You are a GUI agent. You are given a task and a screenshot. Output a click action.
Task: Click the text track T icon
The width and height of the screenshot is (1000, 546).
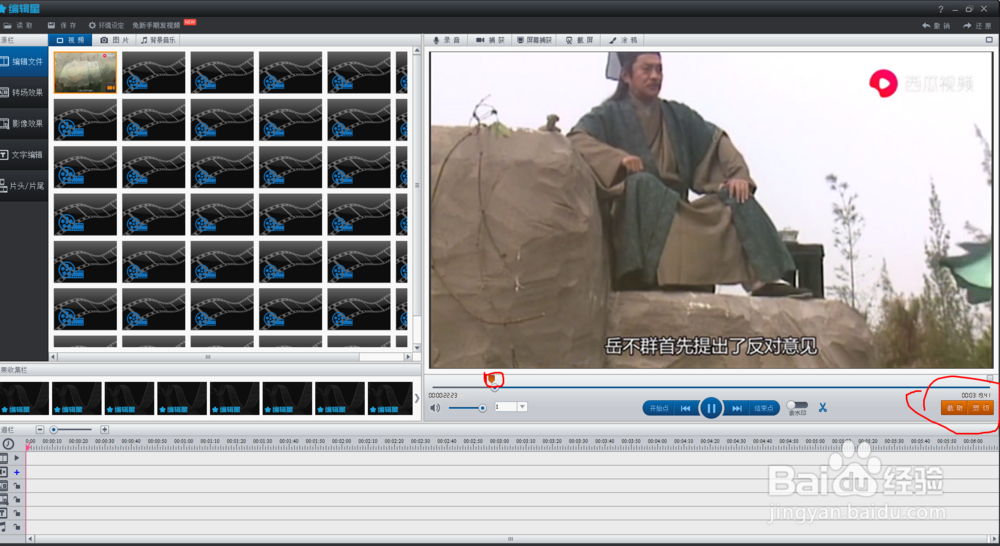point(4,513)
